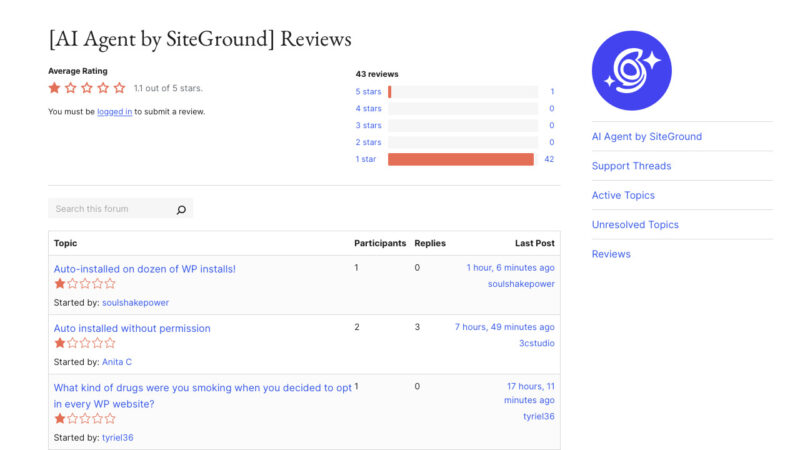800x450 pixels.
Task: Click the page title AI Agent by SiteGround Reviews
Action: 200,39
